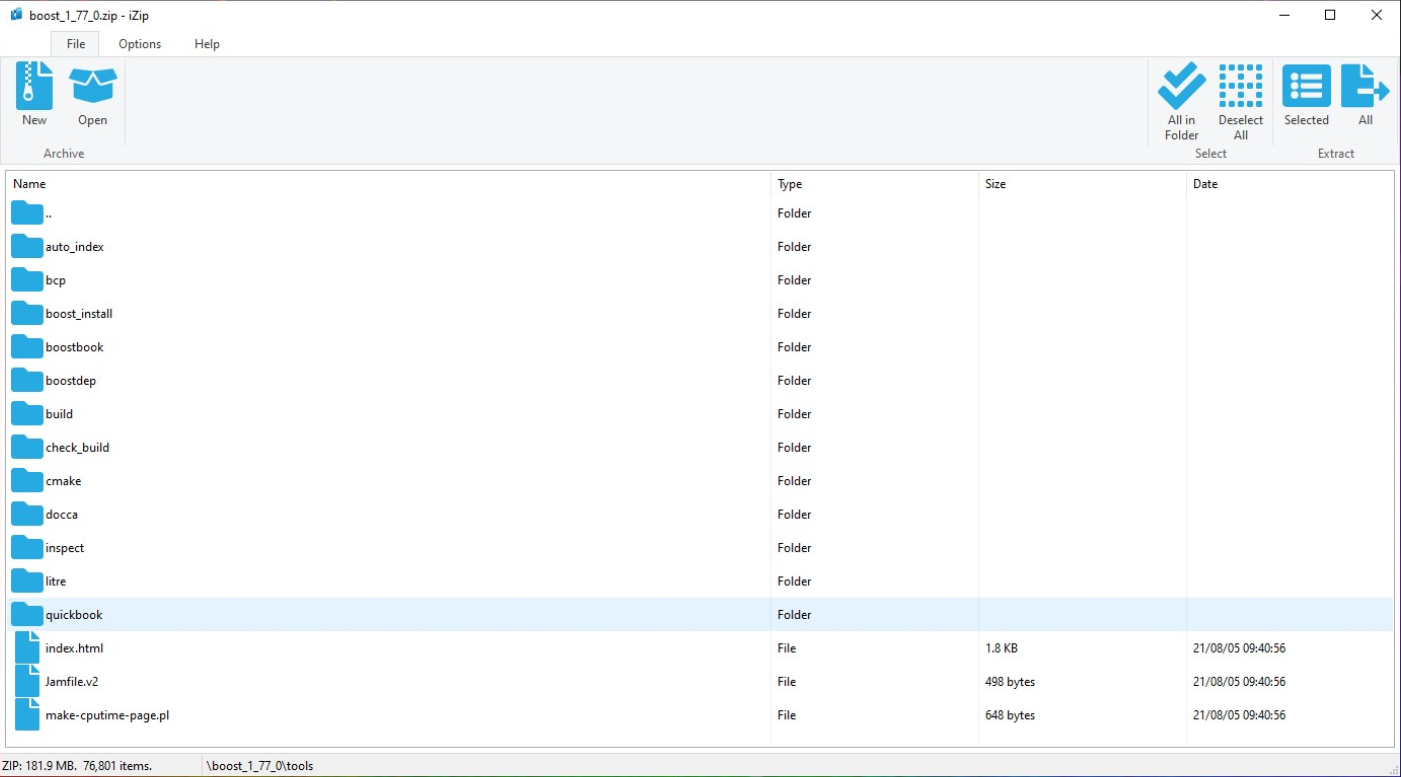Select the auto_index row name

coord(75,247)
